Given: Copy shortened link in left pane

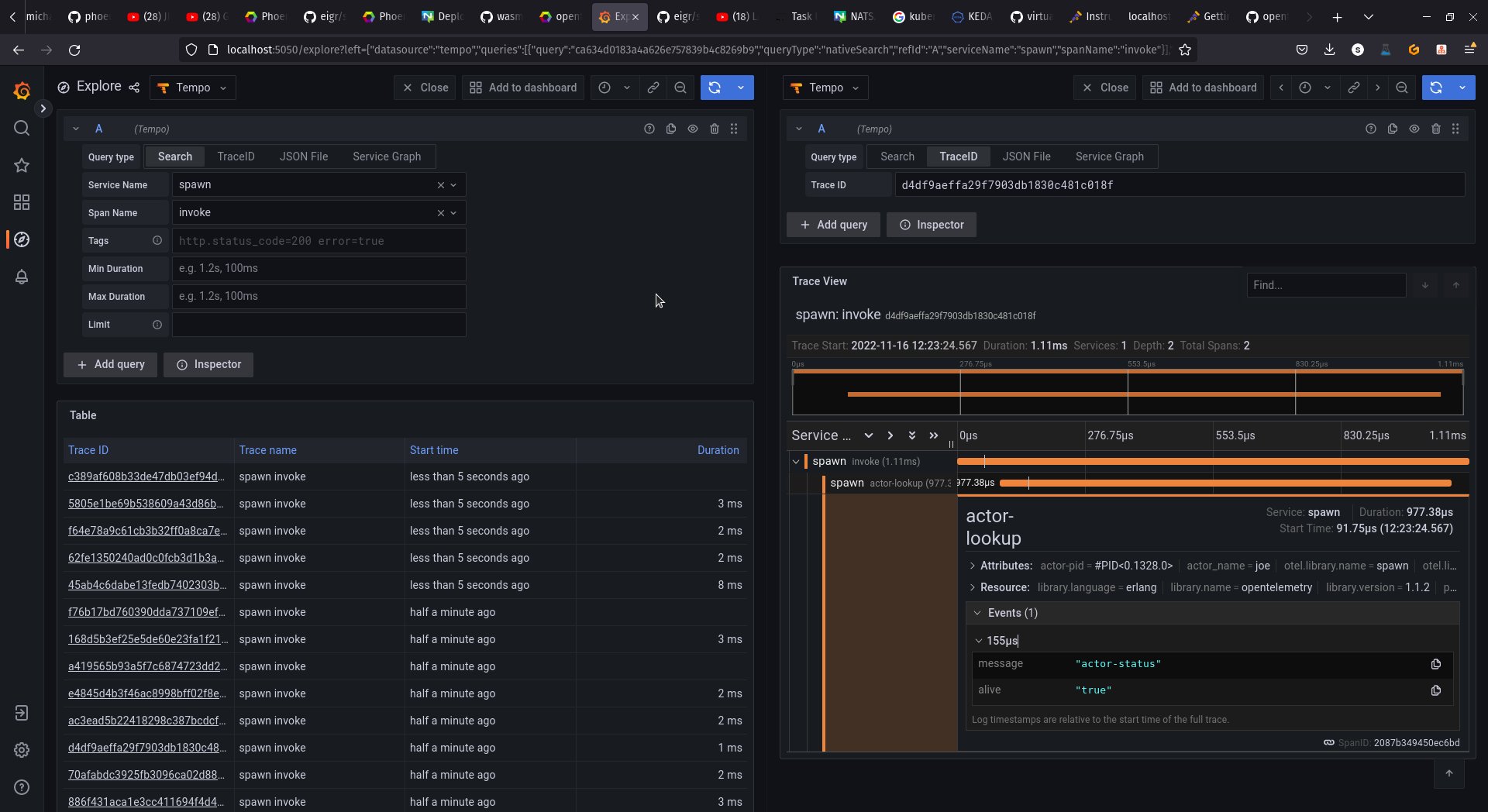Looking at the screenshot, I should 653,88.
